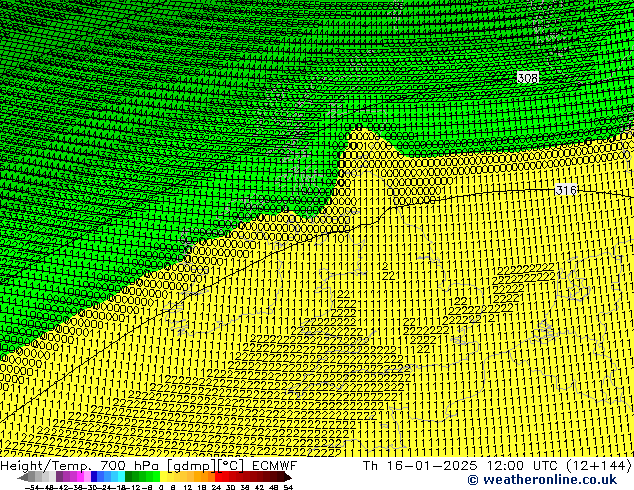Click the gray legend swatch above -54
Screen dimensions: 634x490
[x=32, y=476]
